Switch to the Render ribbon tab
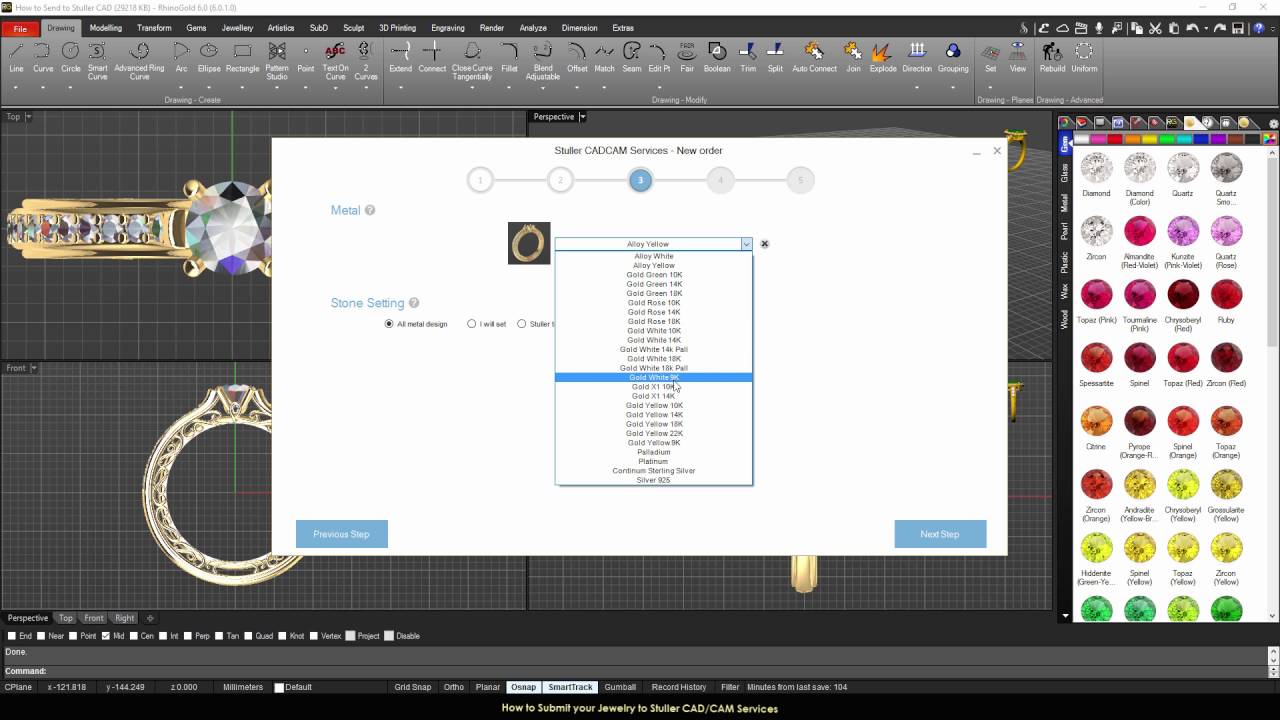 [x=492, y=28]
